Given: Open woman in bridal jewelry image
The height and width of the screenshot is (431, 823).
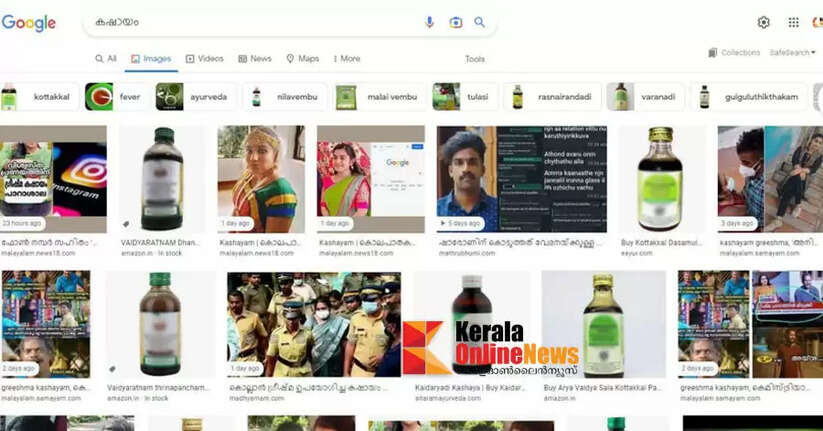Looking at the screenshot, I should click(261, 179).
